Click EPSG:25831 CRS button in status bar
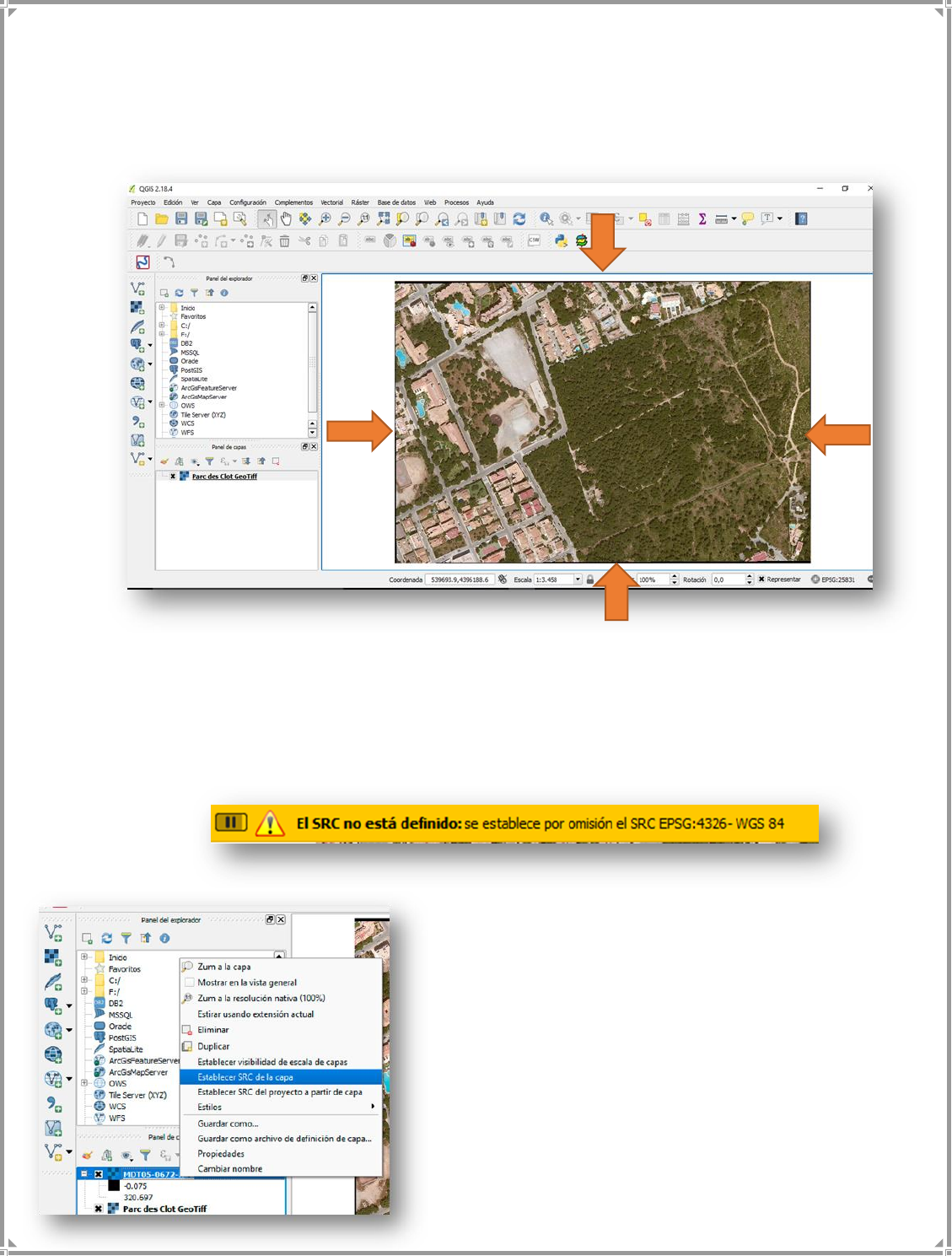This screenshot has width=952, height=1256. [833, 579]
